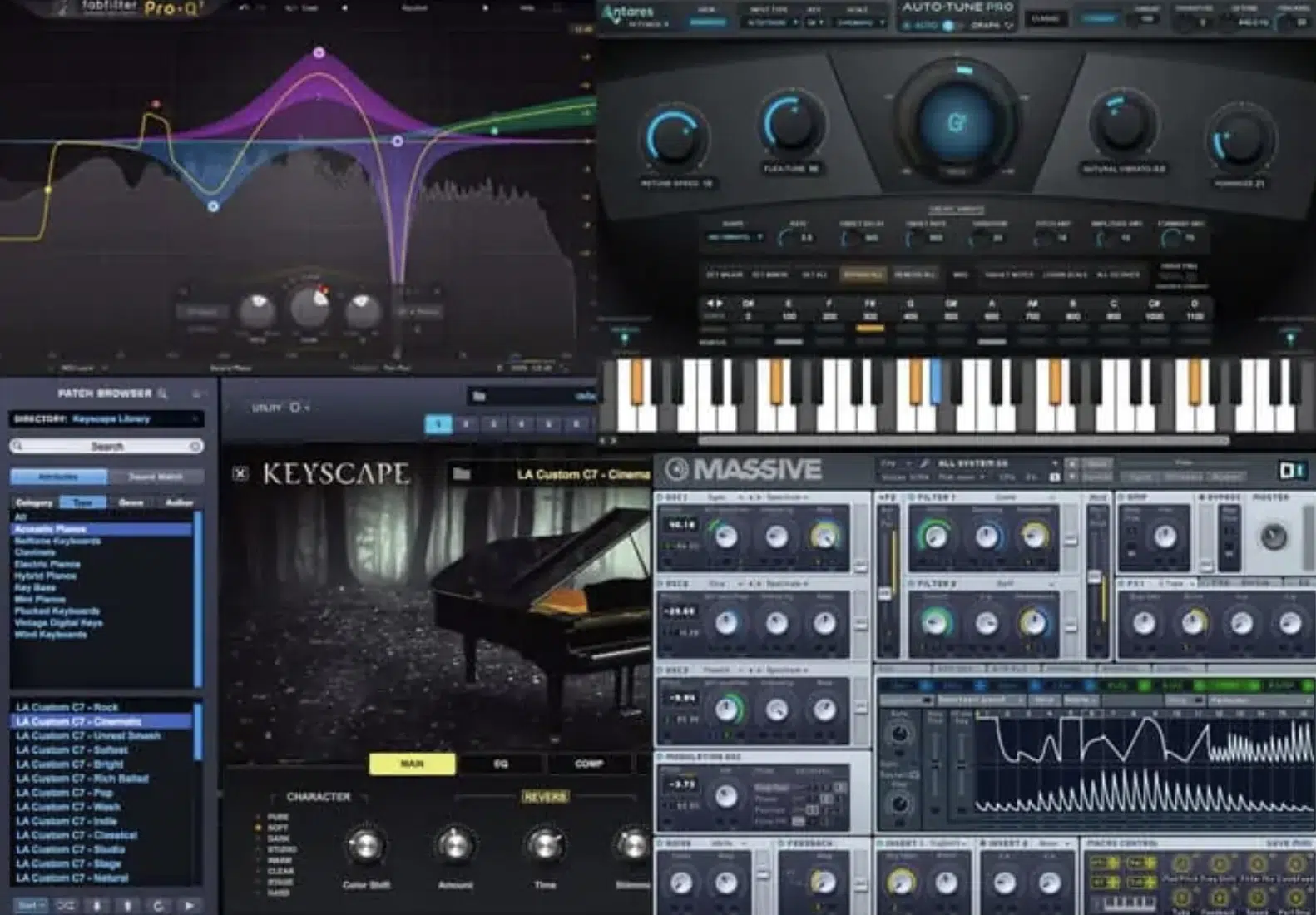Select the red EQ band node in Pro-Q
Viewport: 1316px width, 915px height.
point(156,105)
